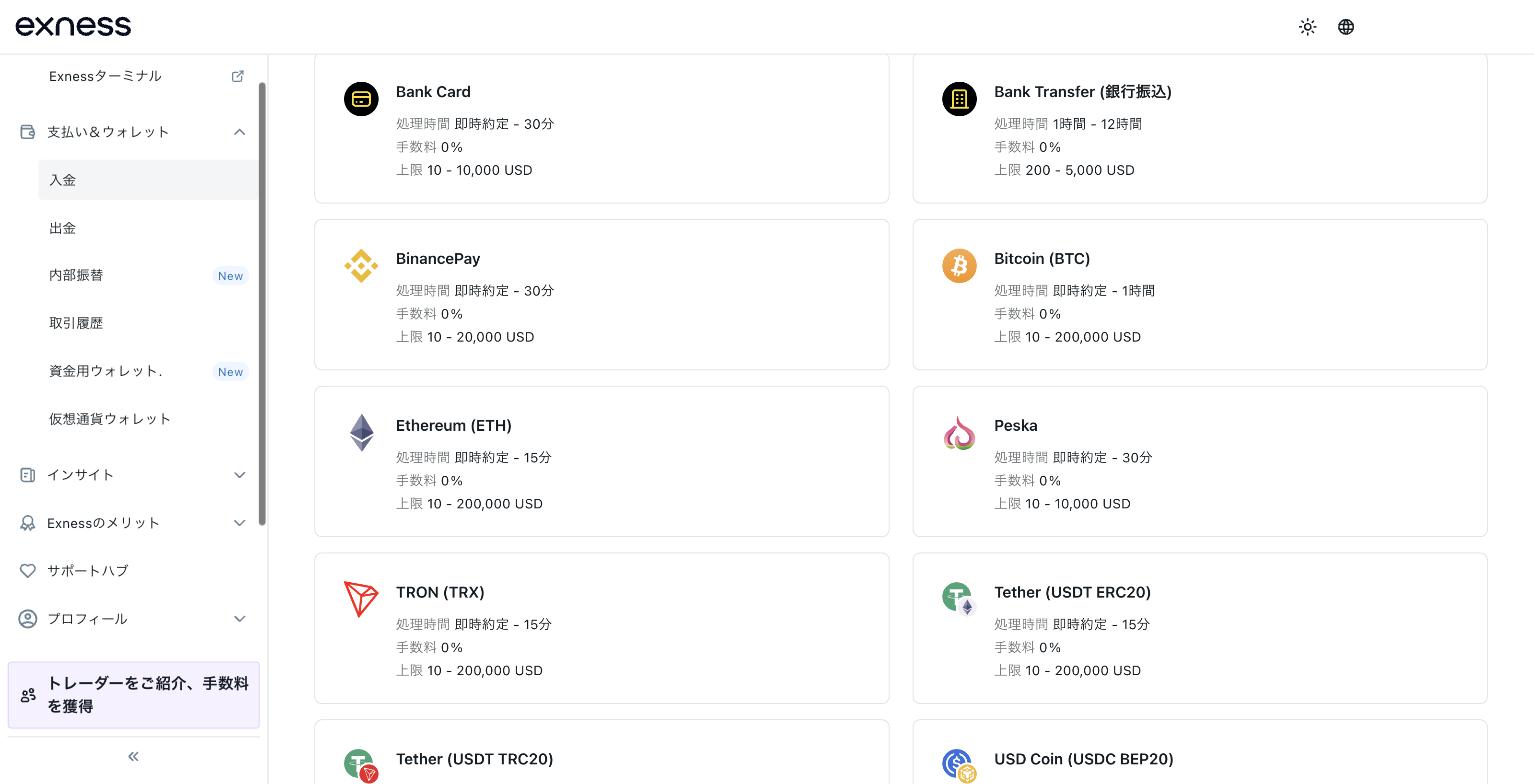Open 取引履歴 in the sidebar
Image resolution: width=1534 pixels, height=784 pixels.
click(76, 323)
